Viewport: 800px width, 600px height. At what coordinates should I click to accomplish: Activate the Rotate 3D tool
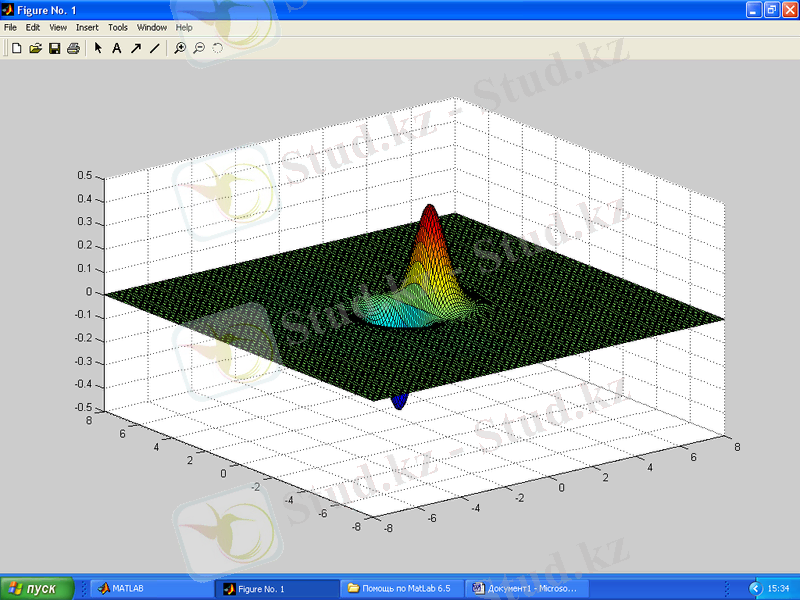(x=217, y=47)
